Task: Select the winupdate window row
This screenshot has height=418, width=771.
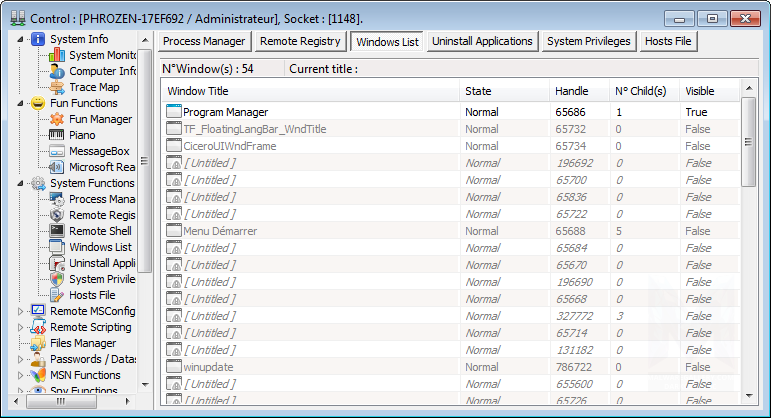Action: pos(208,367)
